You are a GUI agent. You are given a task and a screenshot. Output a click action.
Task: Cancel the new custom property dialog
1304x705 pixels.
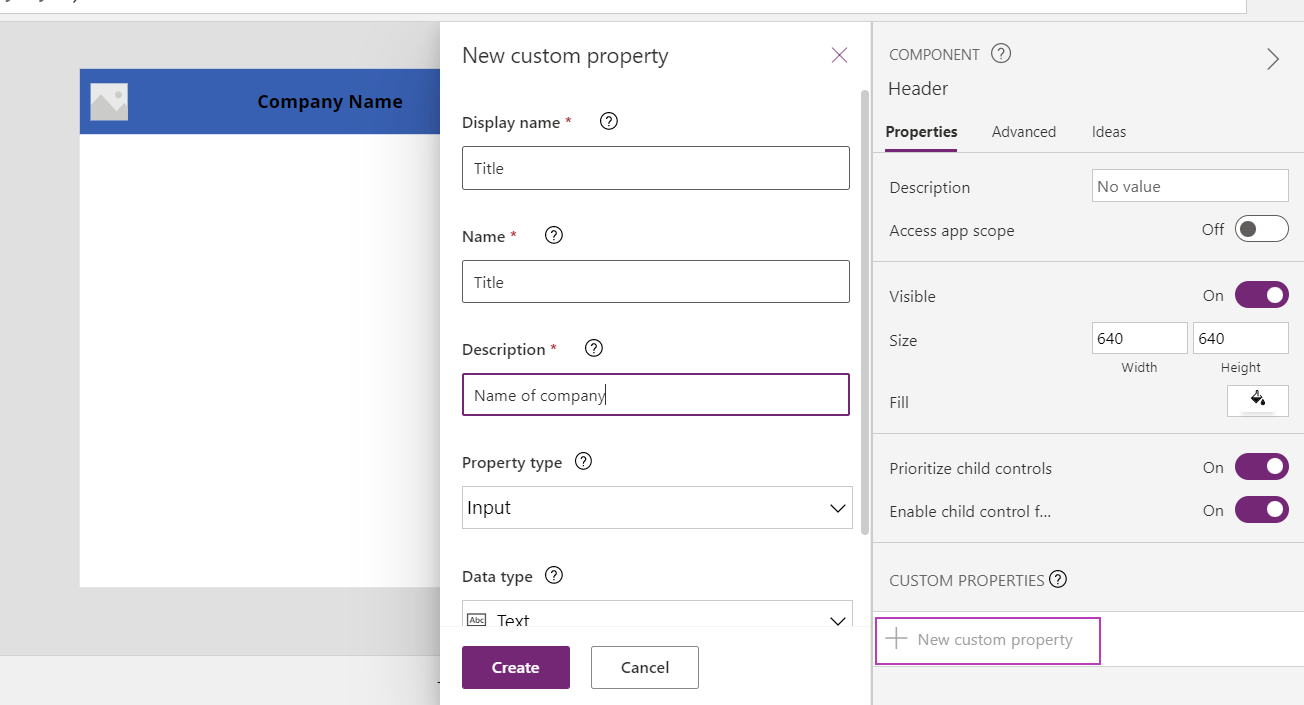click(644, 667)
